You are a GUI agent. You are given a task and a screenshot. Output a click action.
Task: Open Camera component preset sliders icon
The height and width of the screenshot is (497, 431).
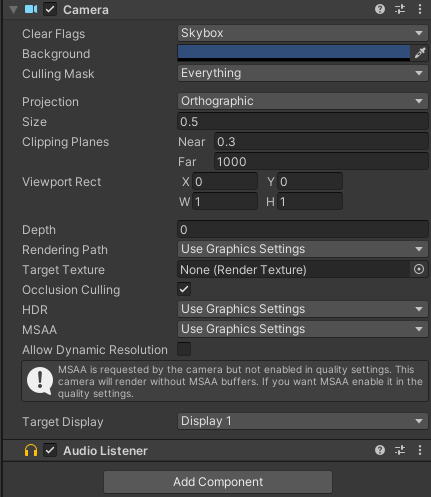(x=400, y=9)
